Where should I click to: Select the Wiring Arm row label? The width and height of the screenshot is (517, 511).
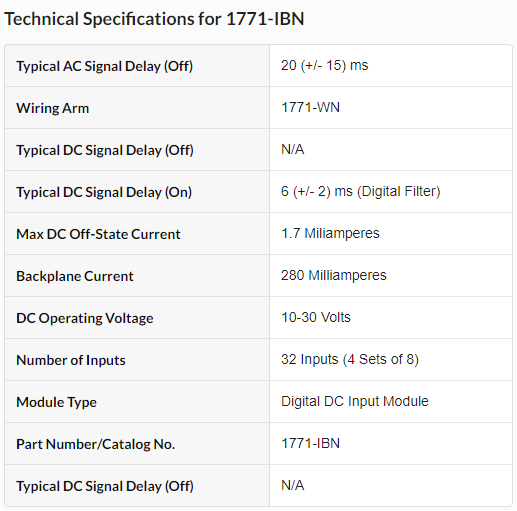[53, 108]
